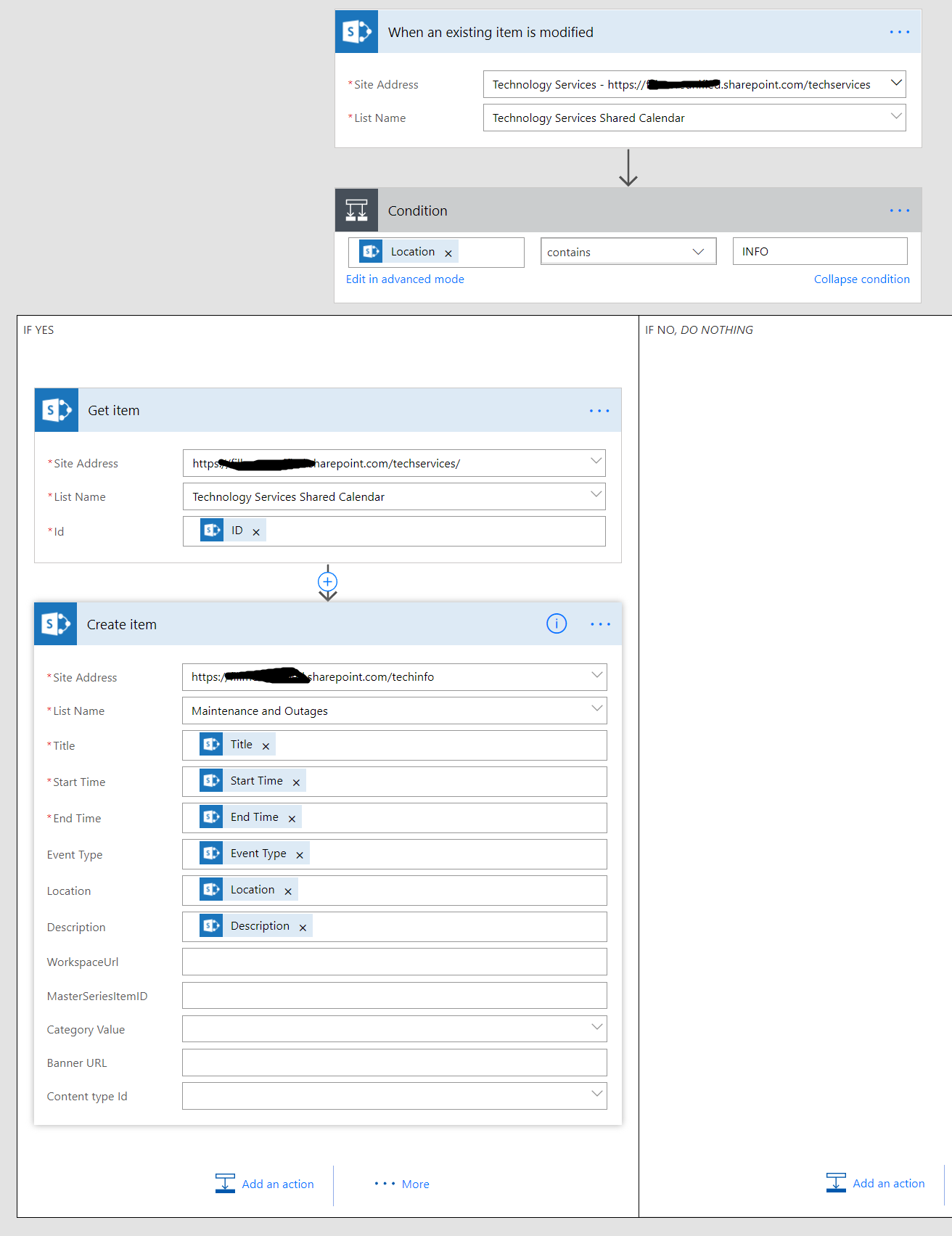Image resolution: width=952 pixels, height=1236 pixels.
Task: Click the INFO value field in Condition
Action: [x=820, y=251]
